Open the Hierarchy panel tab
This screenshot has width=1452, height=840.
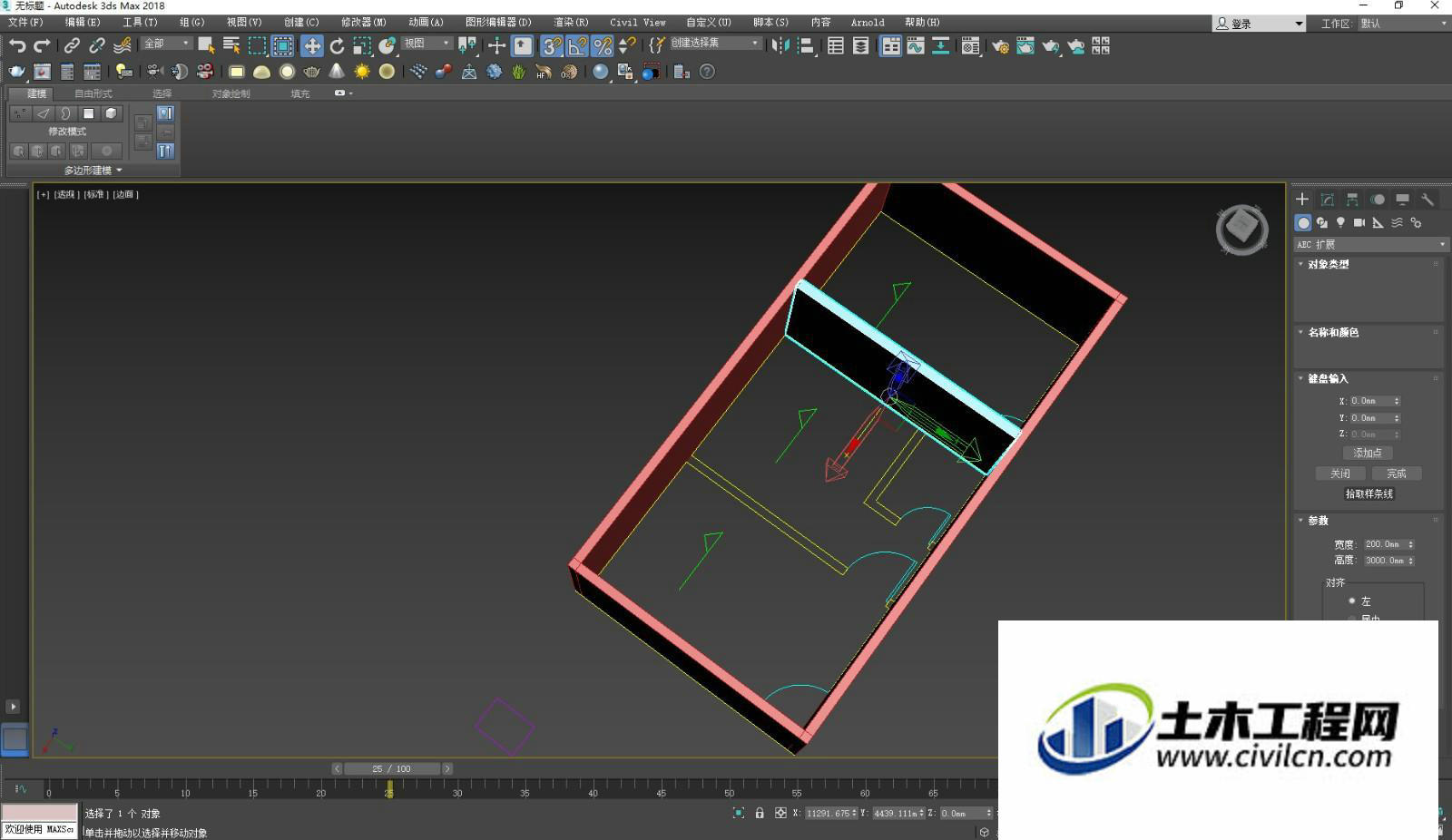click(x=1352, y=200)
